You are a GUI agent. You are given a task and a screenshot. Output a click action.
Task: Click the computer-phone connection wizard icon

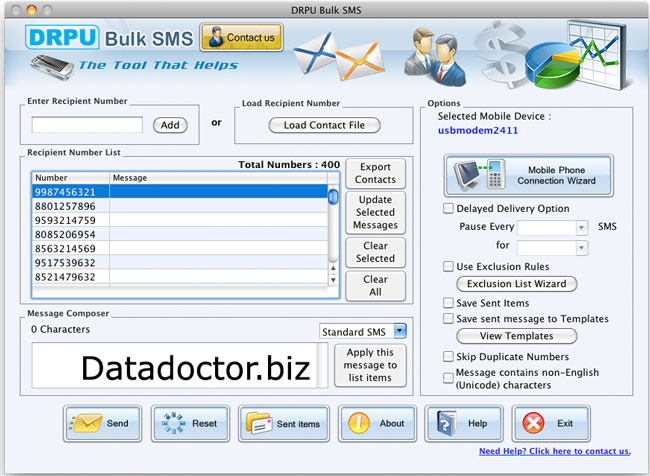coord(480,175)
